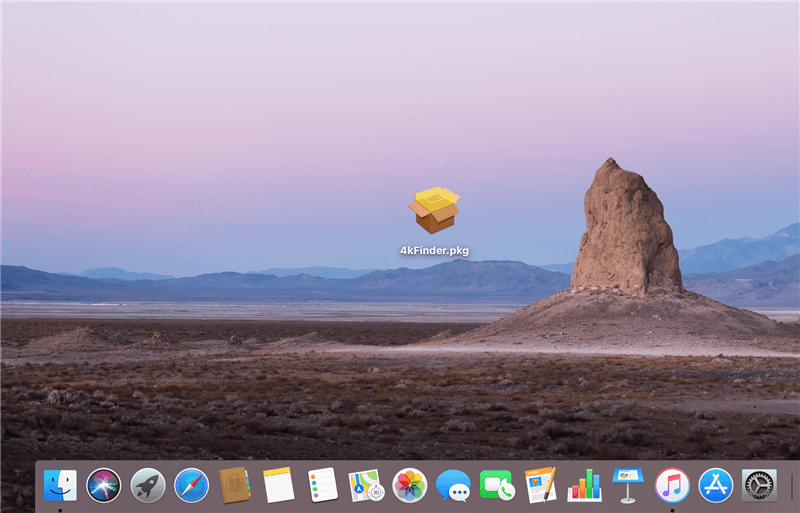The width and height of the screenshot is (800, 513).
Task: Open the Notes app in dock
Action: [x=278, y=485]
